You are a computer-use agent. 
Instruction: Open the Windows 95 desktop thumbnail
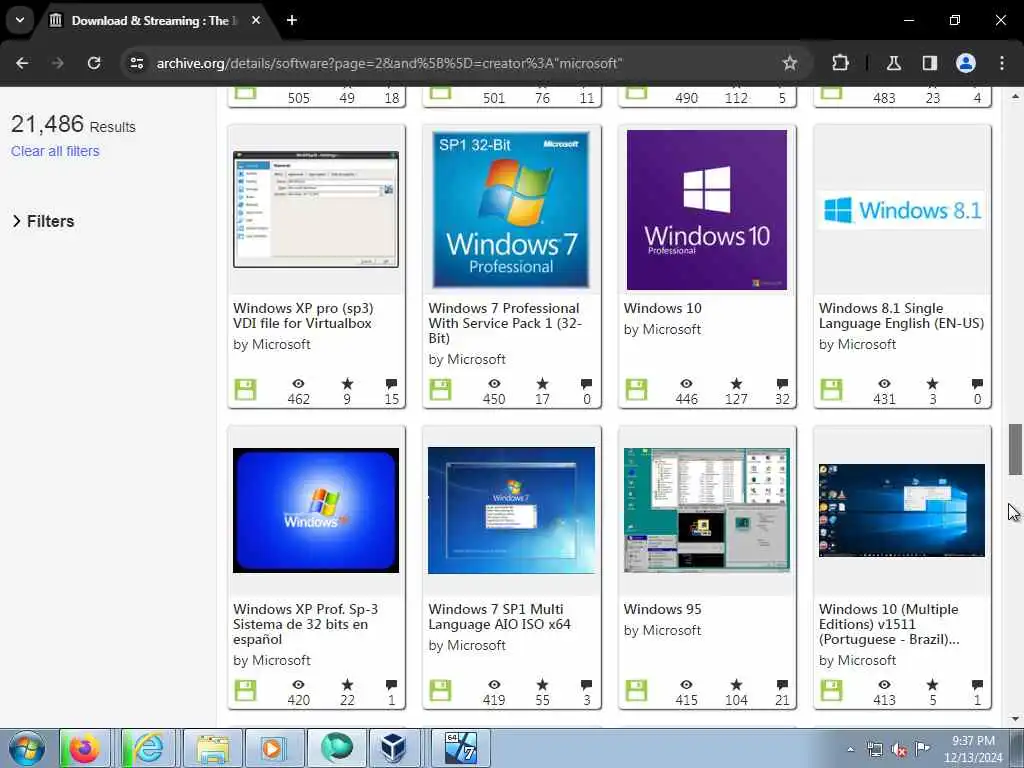click(707, 510)
